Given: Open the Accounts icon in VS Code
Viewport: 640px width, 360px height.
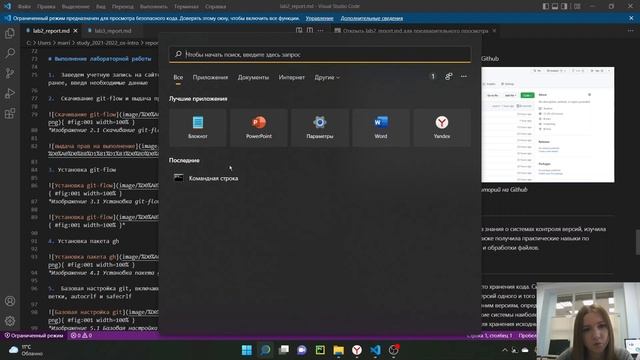Looking at the screenshot, I should pyautogui.click(x=10, y=301).
